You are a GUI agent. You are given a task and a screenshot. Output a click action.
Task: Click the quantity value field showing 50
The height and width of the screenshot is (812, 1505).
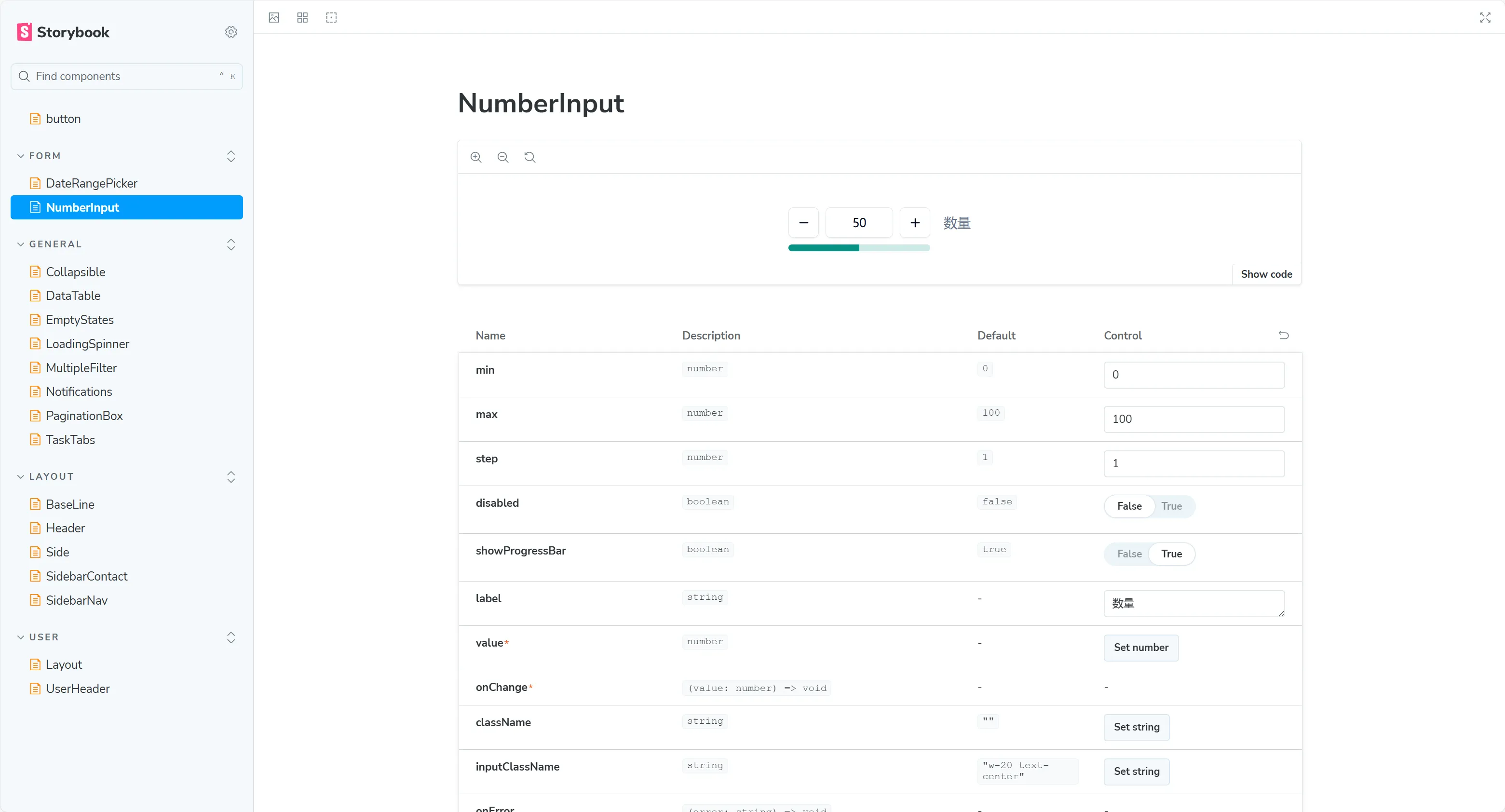click(x=859, y=223)
